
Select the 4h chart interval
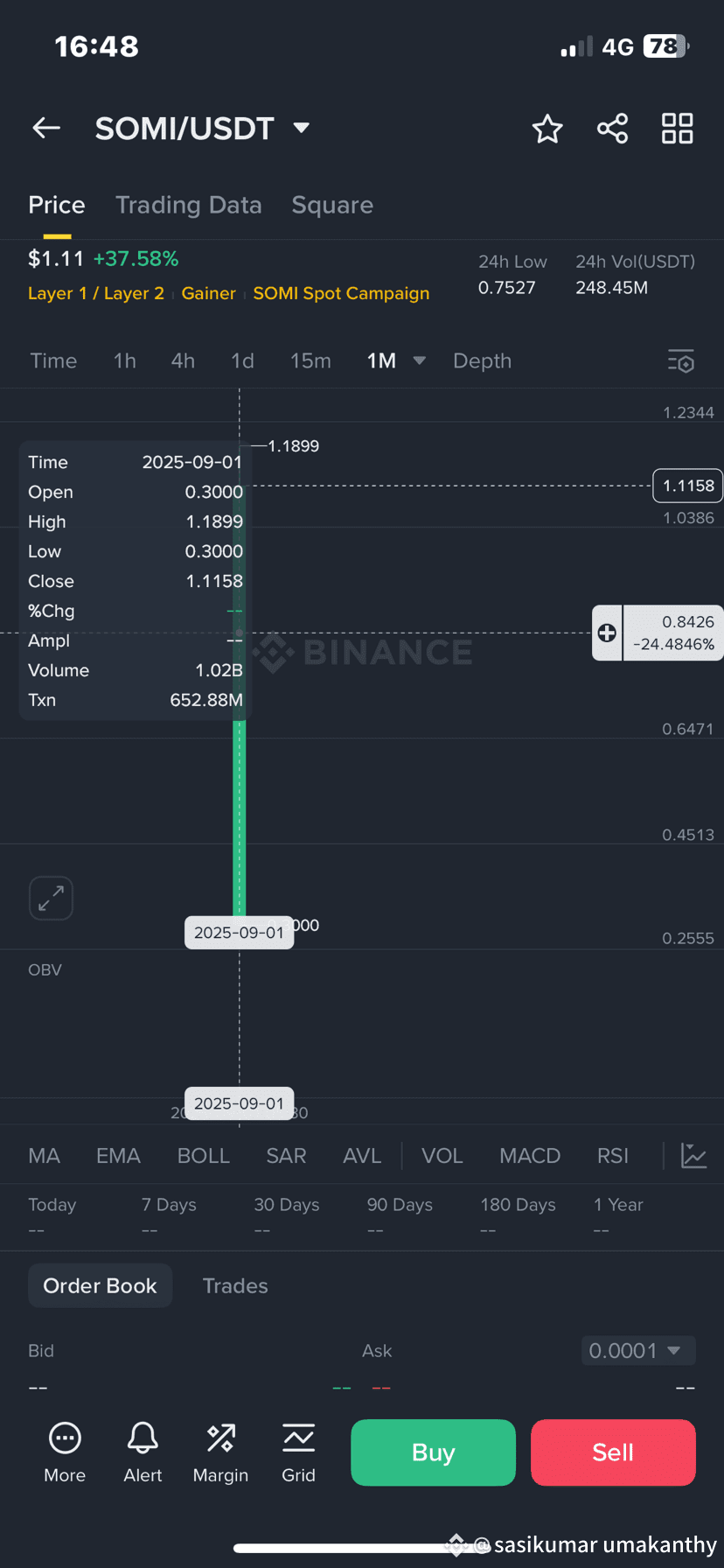coord(183,360)
